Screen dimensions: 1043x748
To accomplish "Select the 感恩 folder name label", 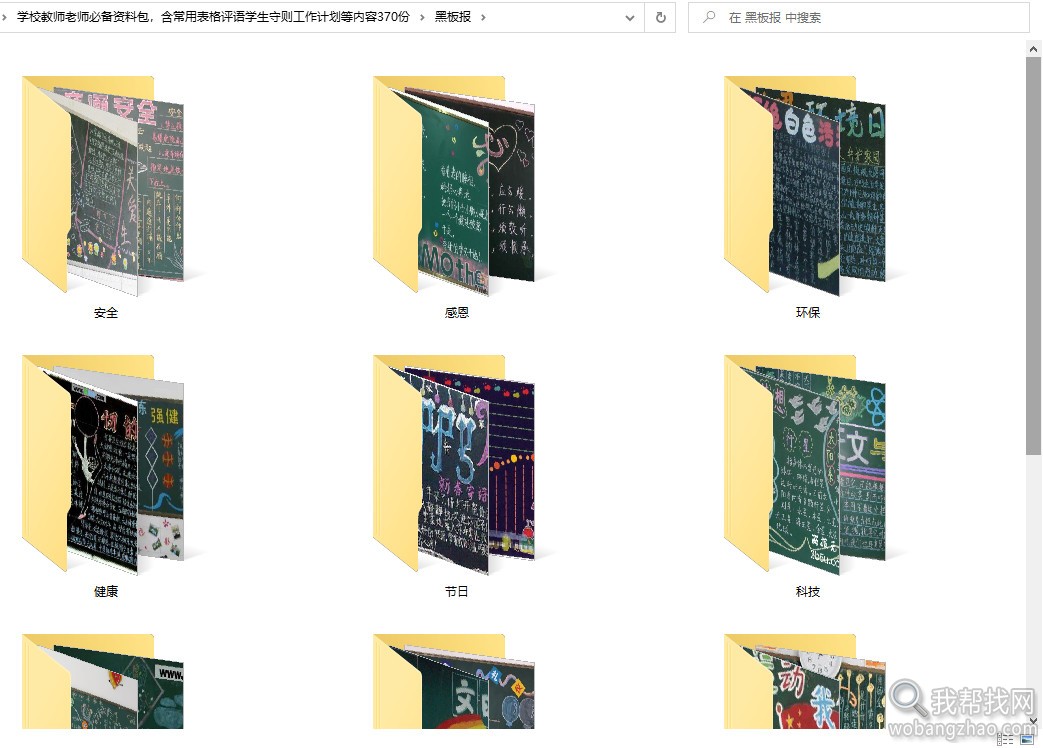I will (456, 312).
